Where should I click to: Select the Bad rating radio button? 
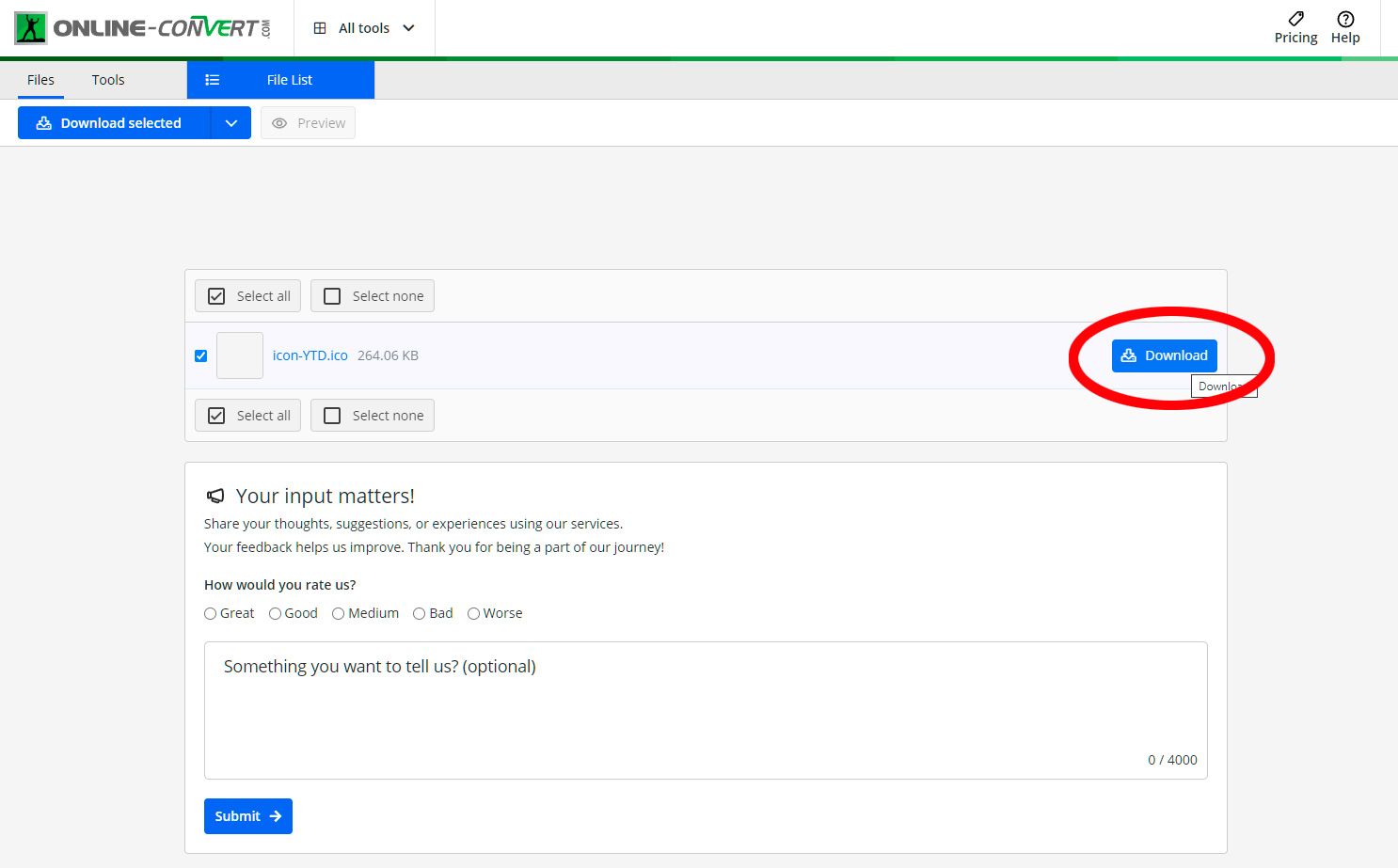coord(419,613)
